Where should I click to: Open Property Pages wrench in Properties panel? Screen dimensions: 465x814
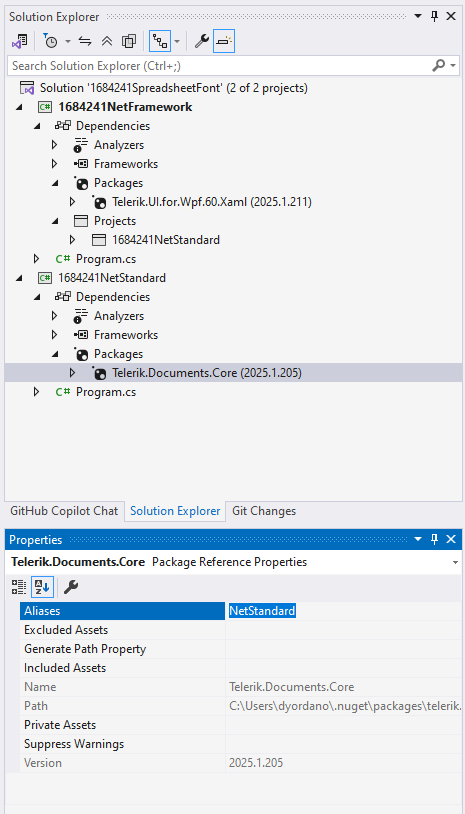tap(71, 587)
